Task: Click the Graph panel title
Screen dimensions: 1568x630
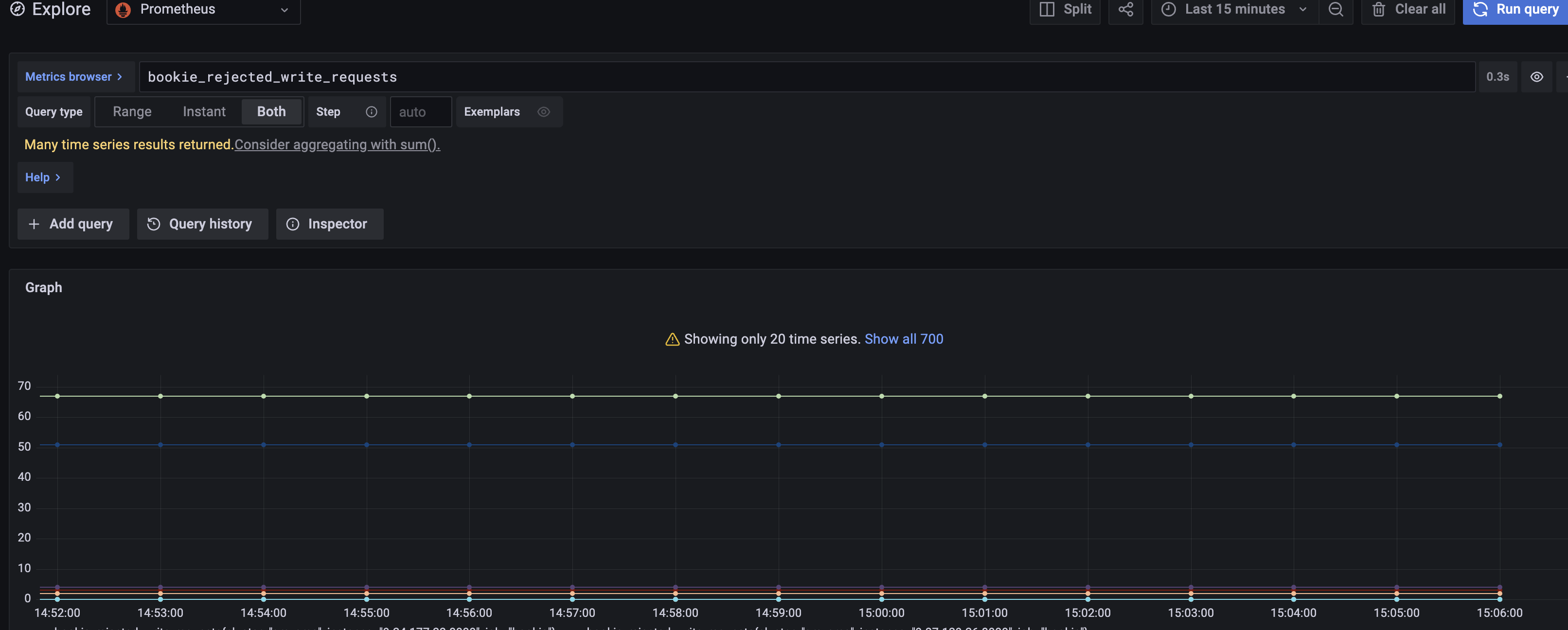Action: 44,288
